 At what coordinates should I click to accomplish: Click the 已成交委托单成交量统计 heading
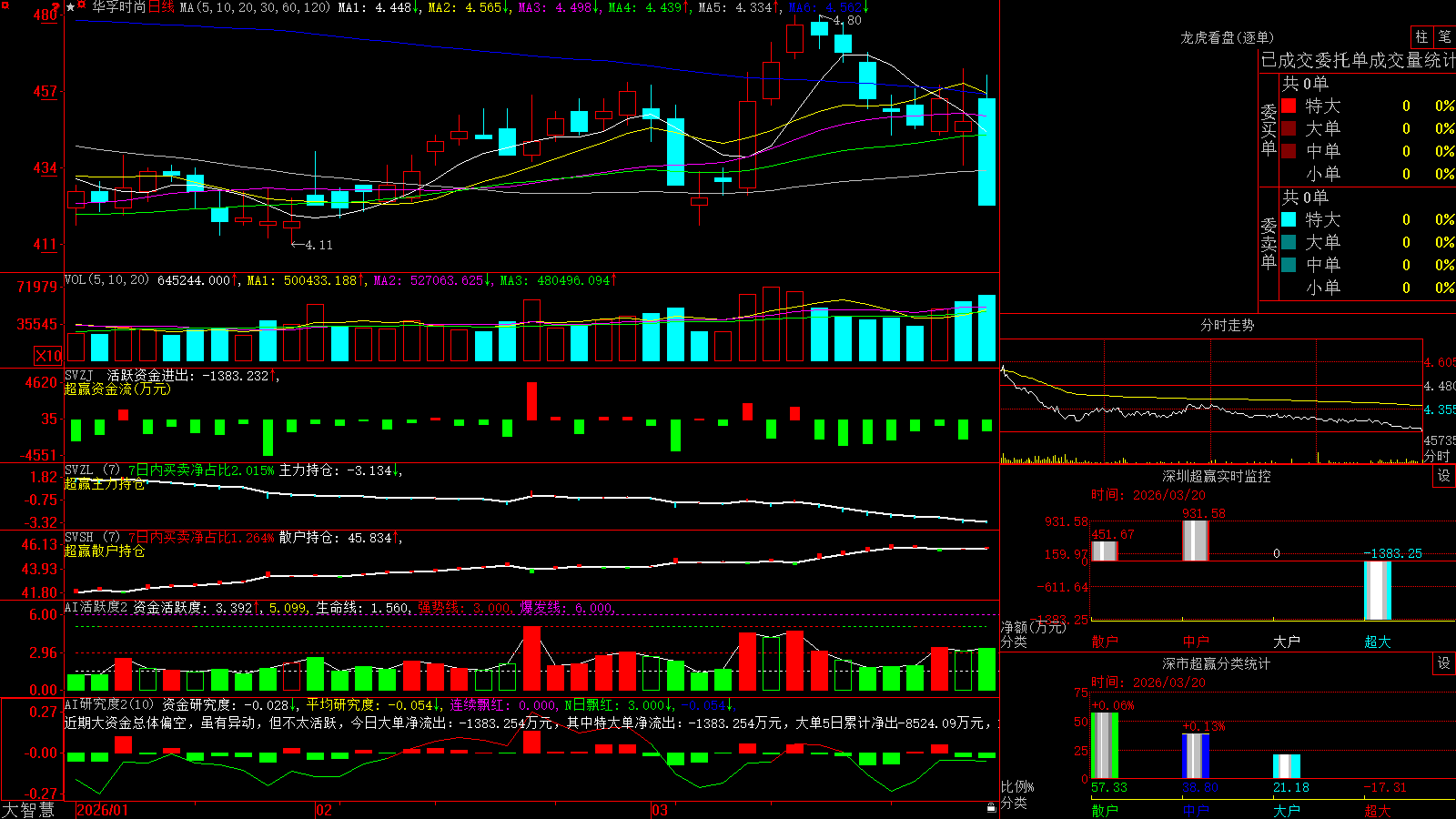(x=1358, y=60)
